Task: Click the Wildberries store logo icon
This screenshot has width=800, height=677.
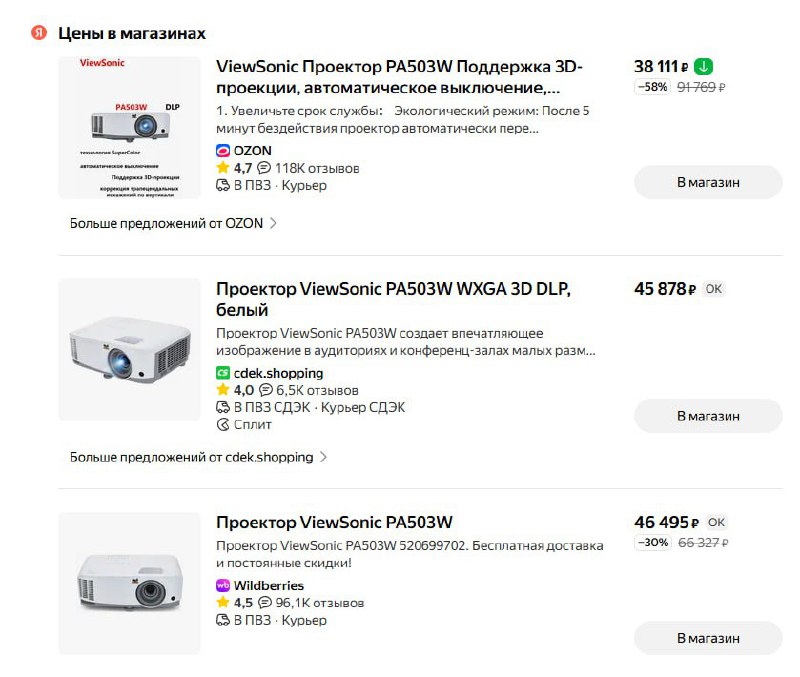Action: tap(223, 586)
